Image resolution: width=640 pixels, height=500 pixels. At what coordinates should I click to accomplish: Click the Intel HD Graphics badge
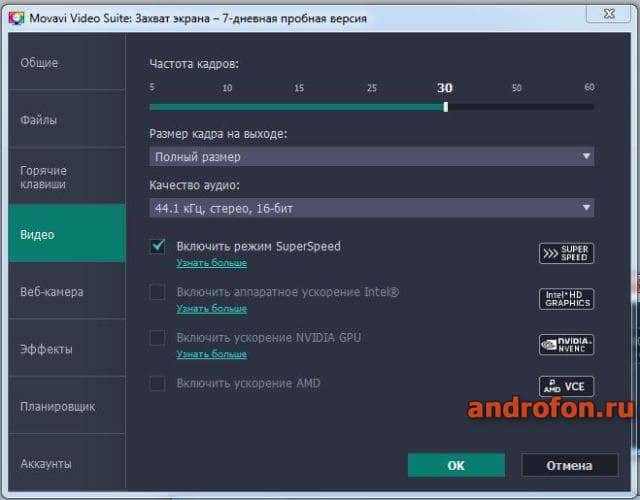pos(566,299)
